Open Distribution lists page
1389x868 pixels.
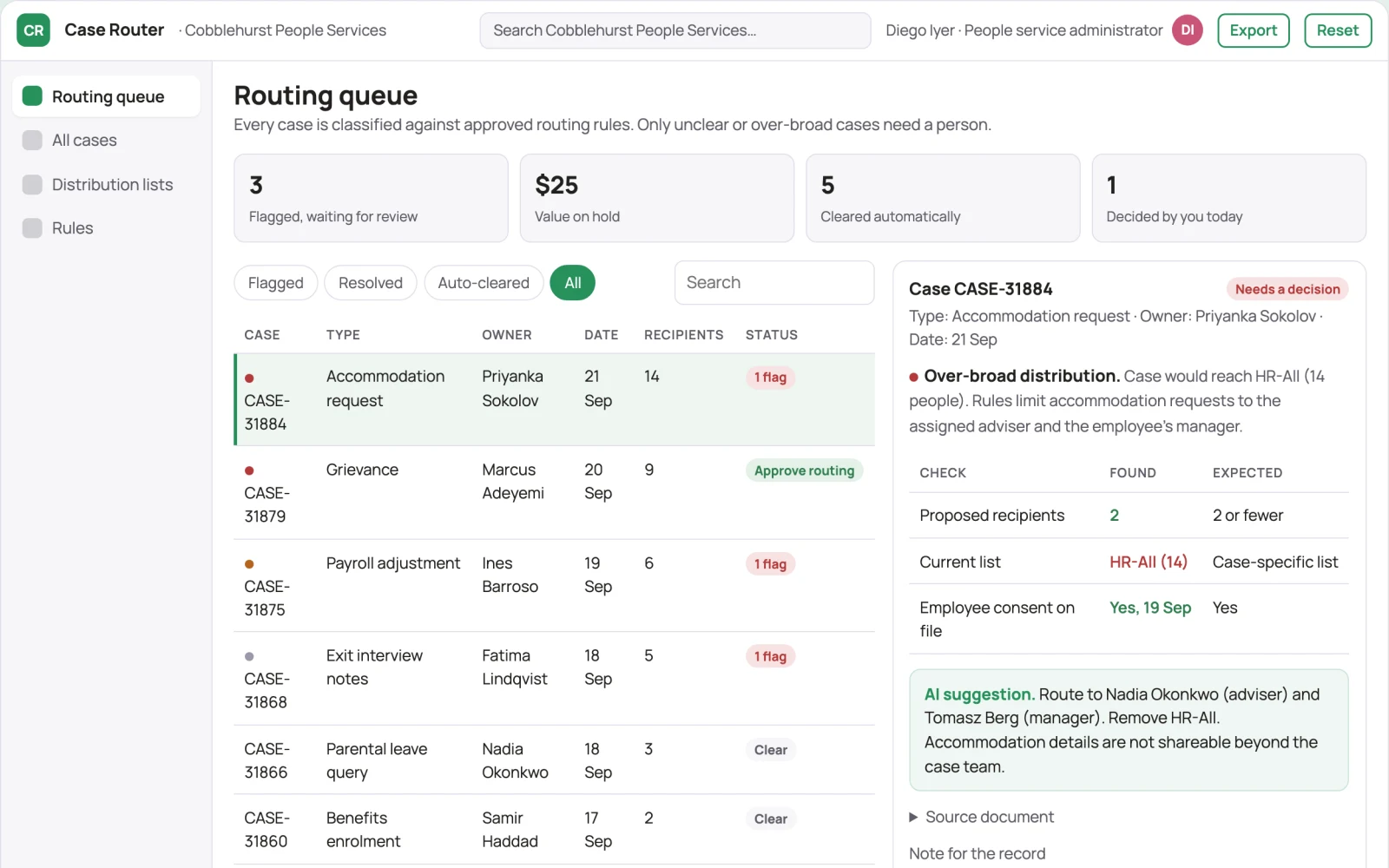[107, 185]
